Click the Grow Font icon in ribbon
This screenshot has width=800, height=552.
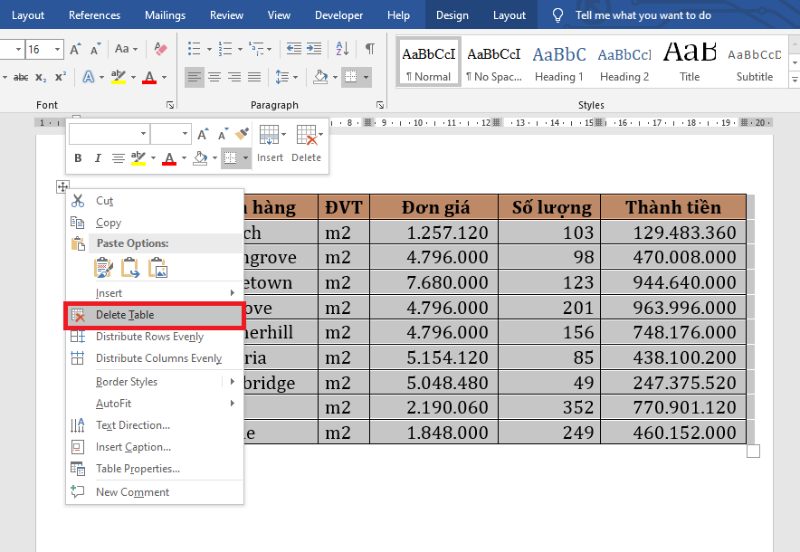pos(76,49)
